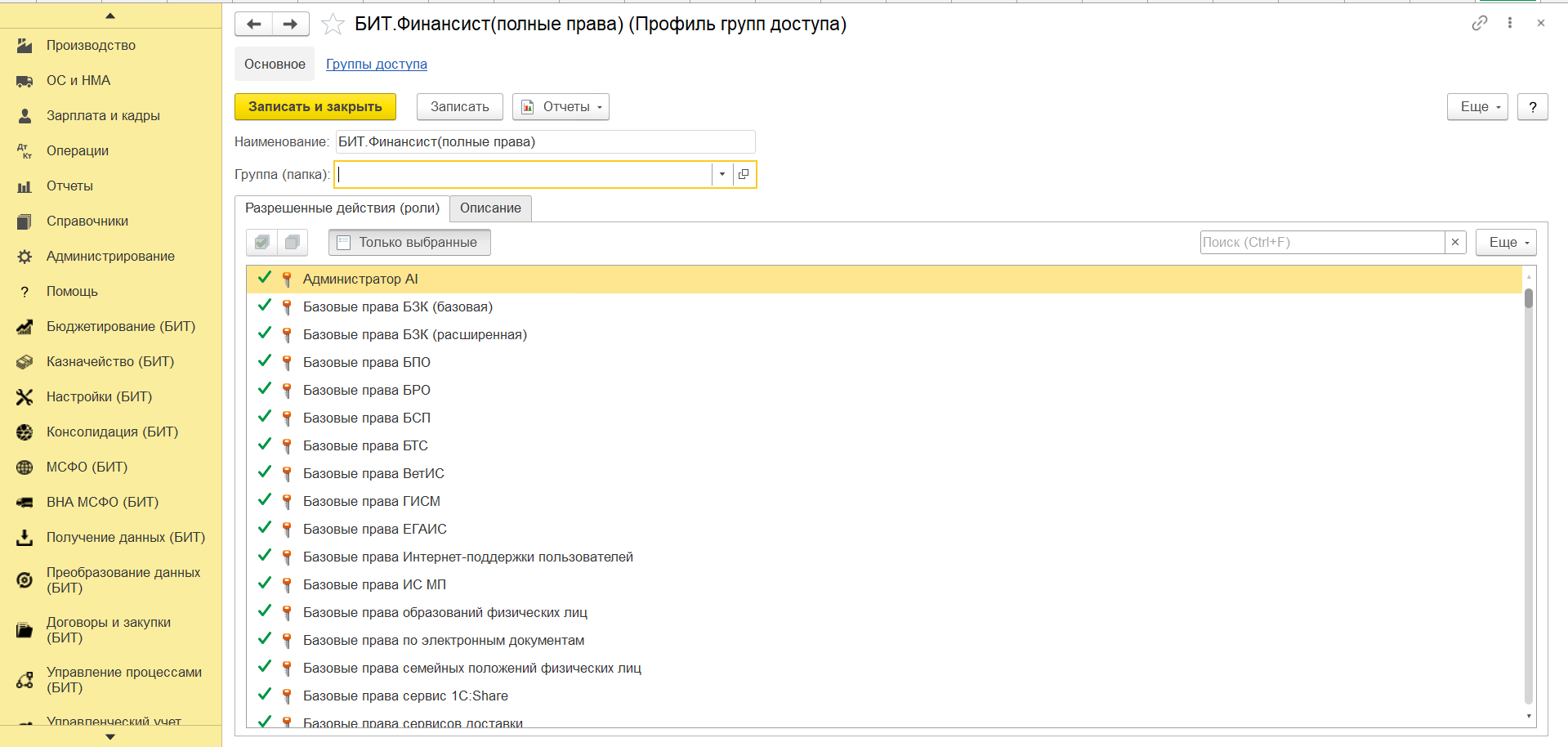Open Еще menu beside search field

(x=1506, y=243)
